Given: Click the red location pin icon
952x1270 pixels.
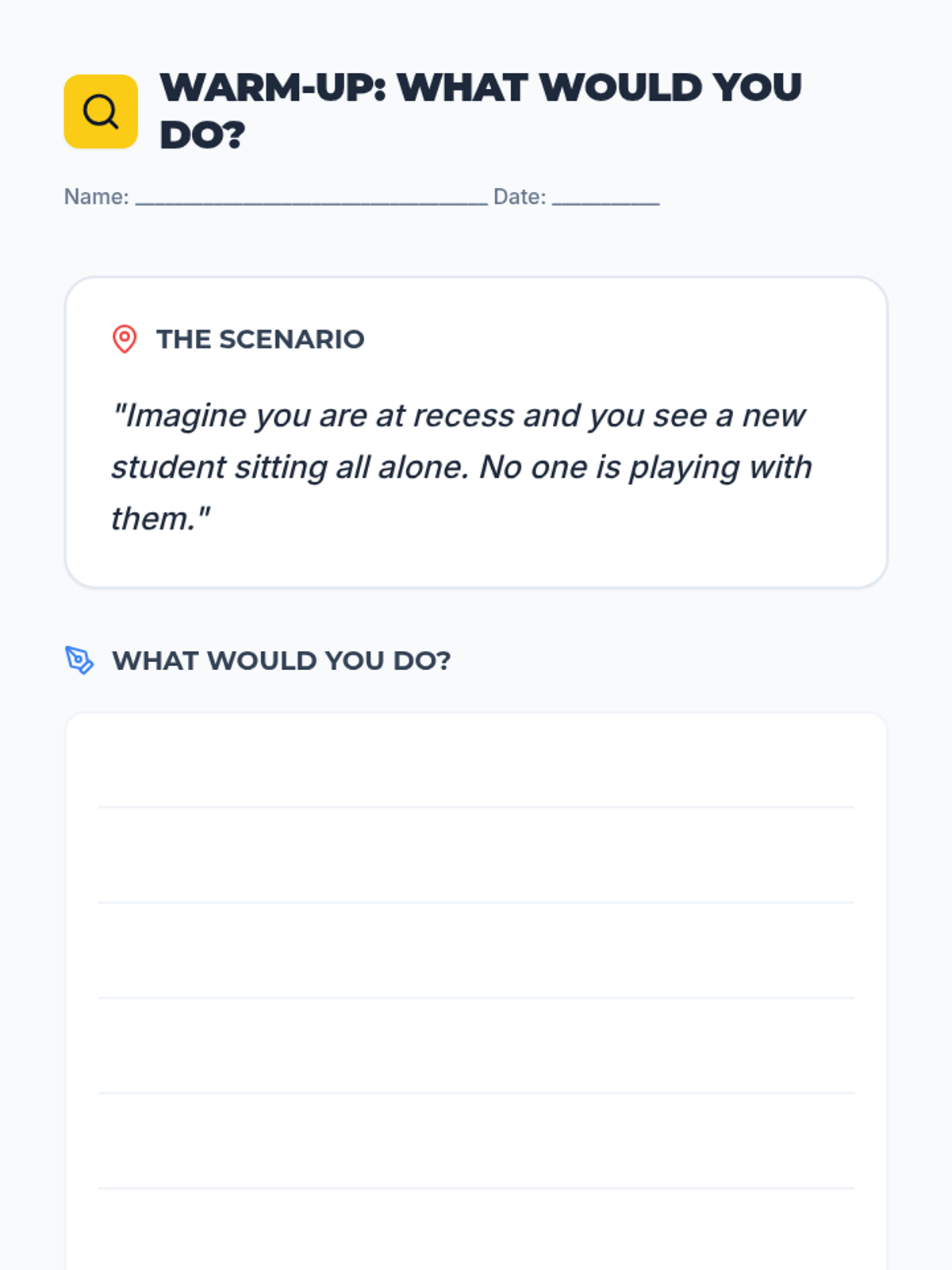Looking at the screenshot, I should pyautogui.click(x=125, y=339).
